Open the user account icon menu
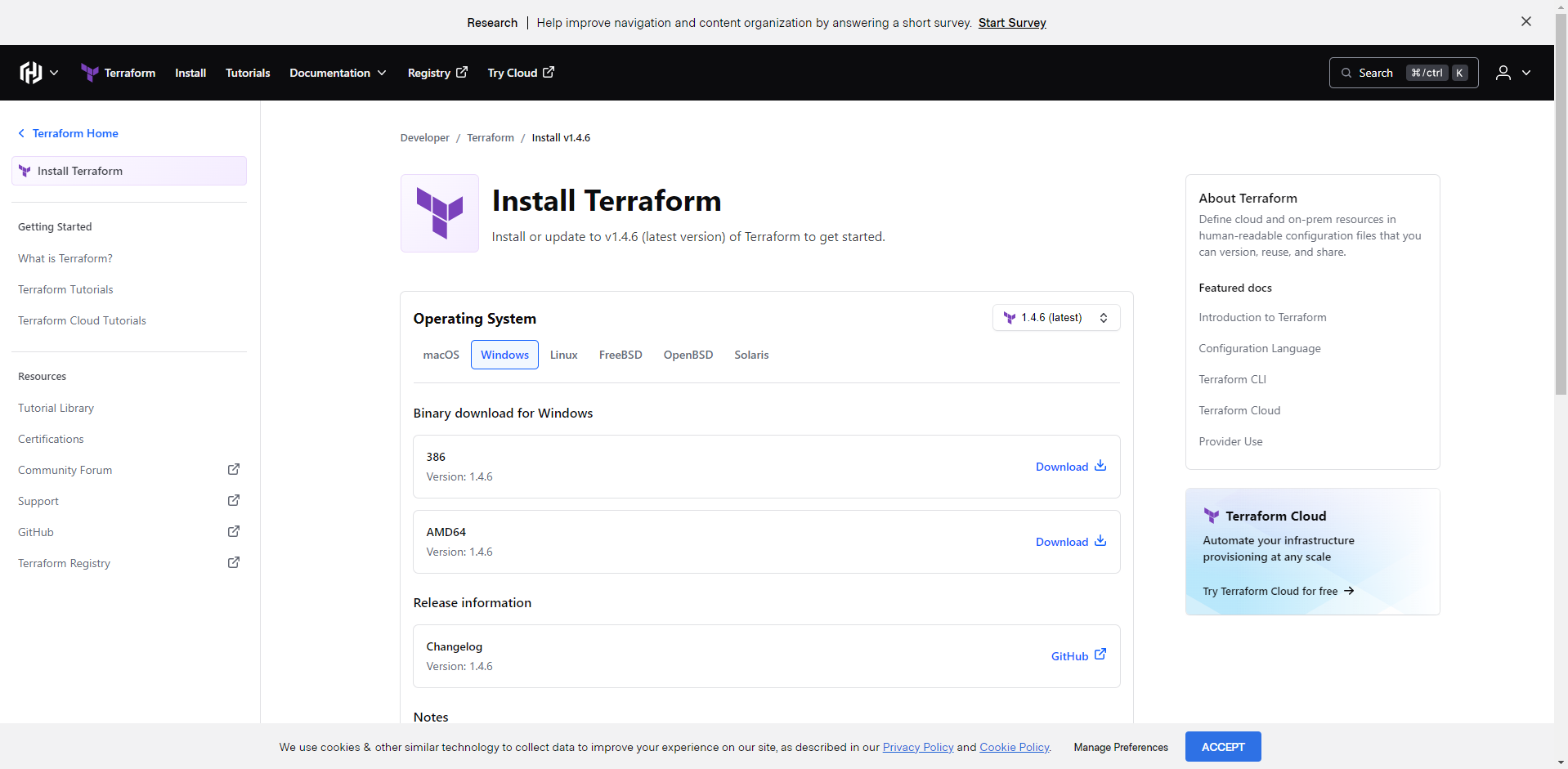Viewport: 1568px width, 769px height. pos(1503,73)
